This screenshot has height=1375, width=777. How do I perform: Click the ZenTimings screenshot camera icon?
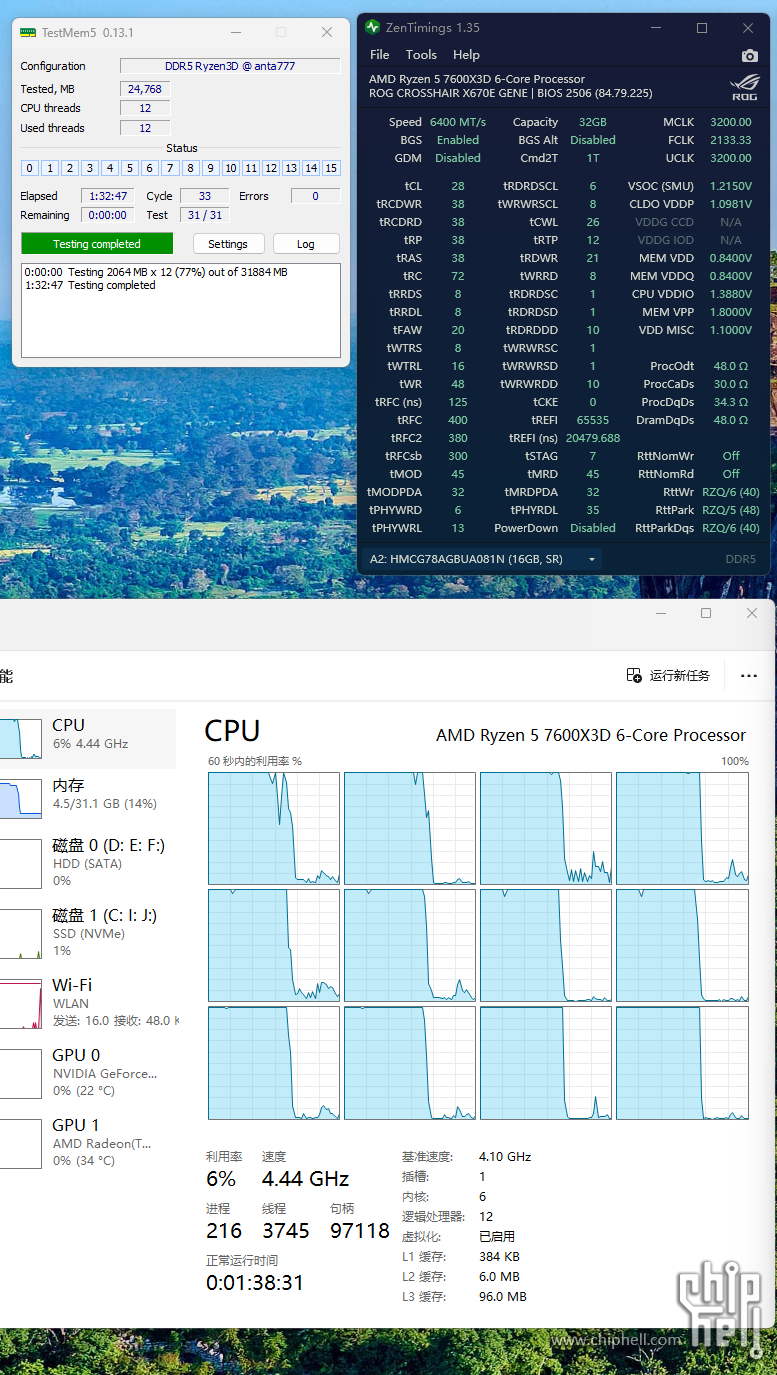pyautogui.click(x=749, y=55)
